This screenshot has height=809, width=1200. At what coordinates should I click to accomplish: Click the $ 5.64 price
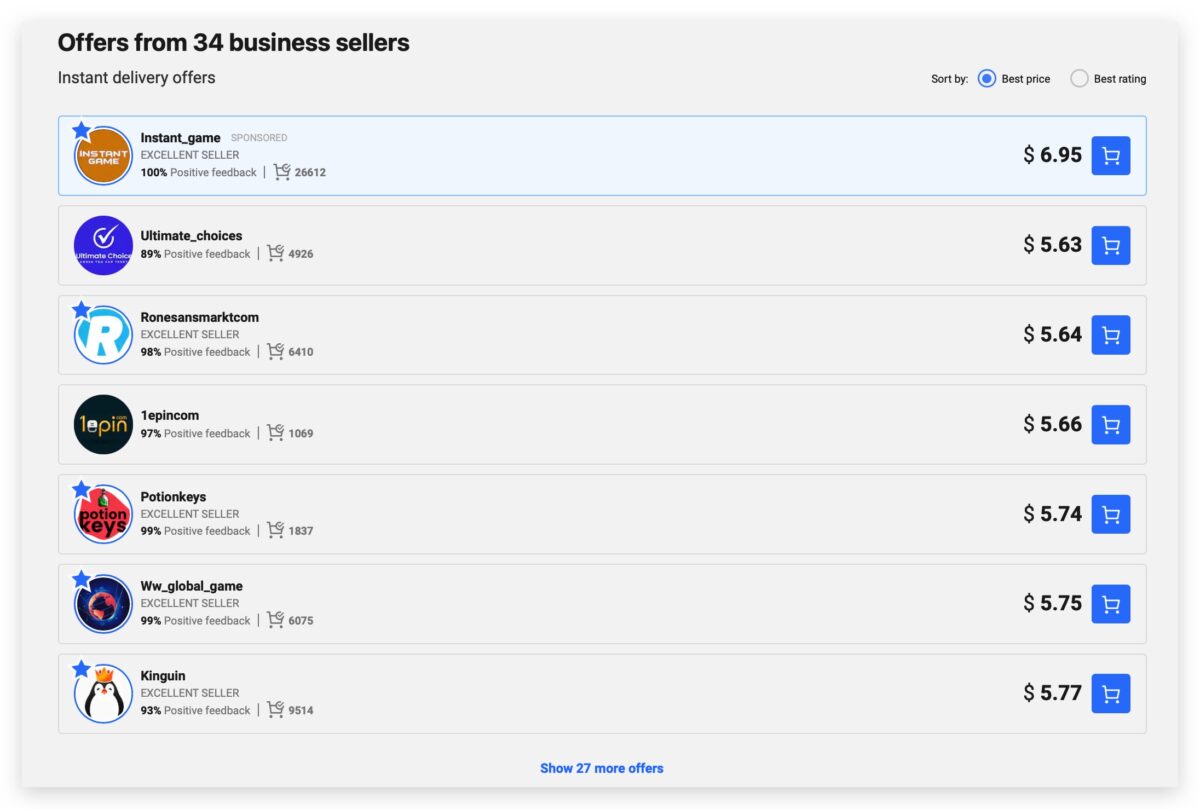[1052, 335]
